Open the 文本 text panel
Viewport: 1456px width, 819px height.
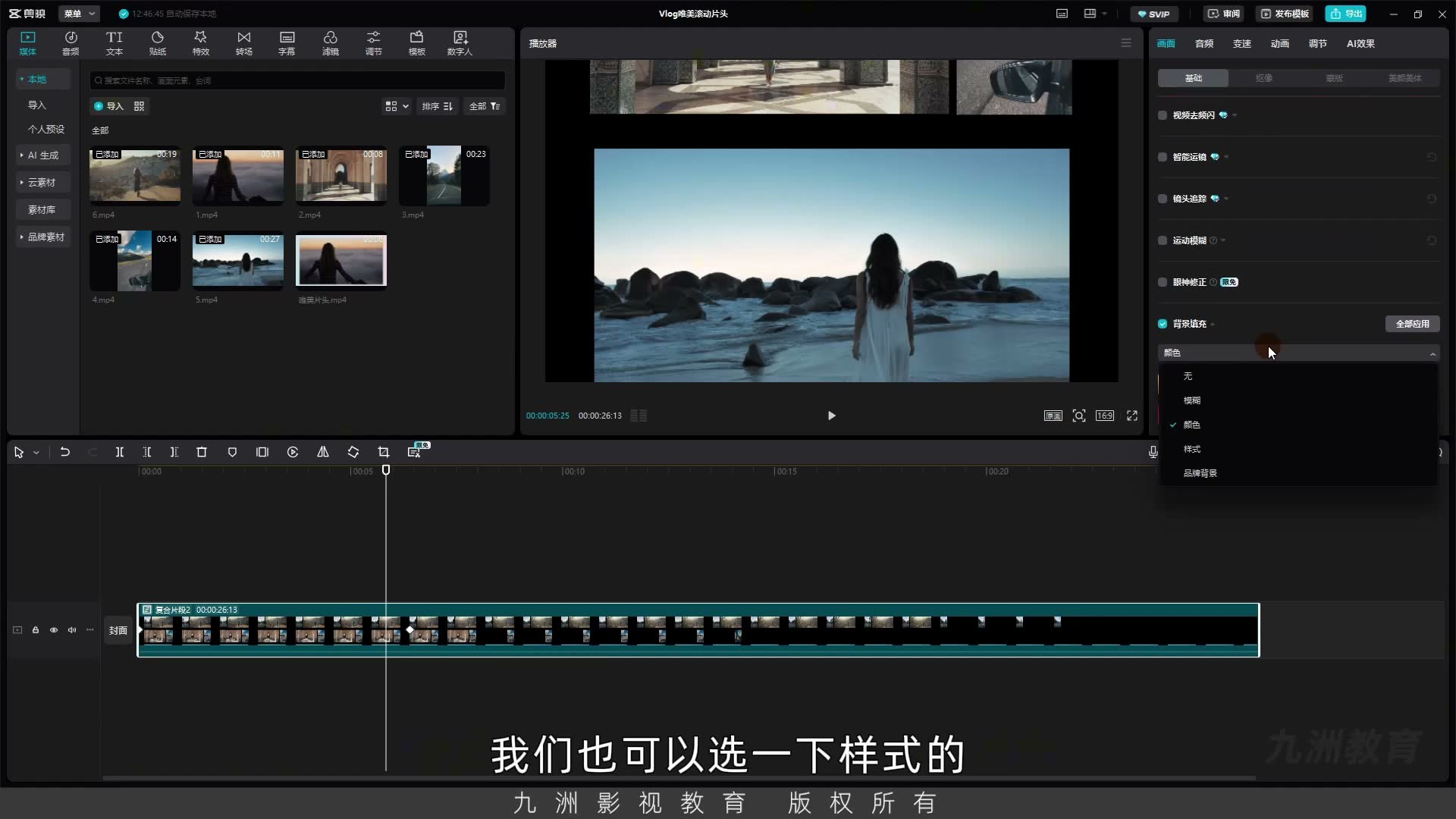click(114, 43)
